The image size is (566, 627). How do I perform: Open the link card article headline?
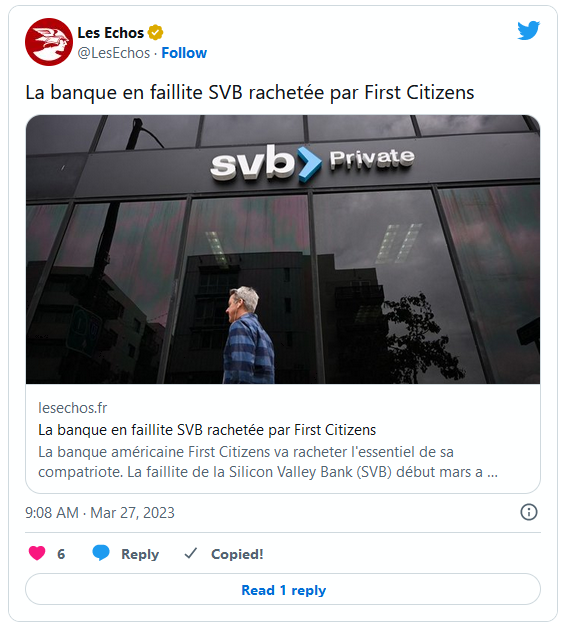tap(207, 430)
